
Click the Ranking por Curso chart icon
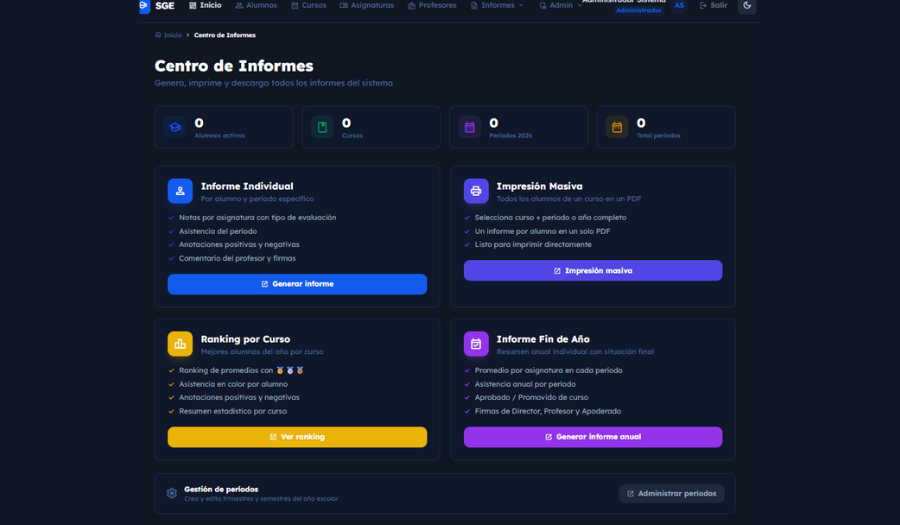coord(180,344)
